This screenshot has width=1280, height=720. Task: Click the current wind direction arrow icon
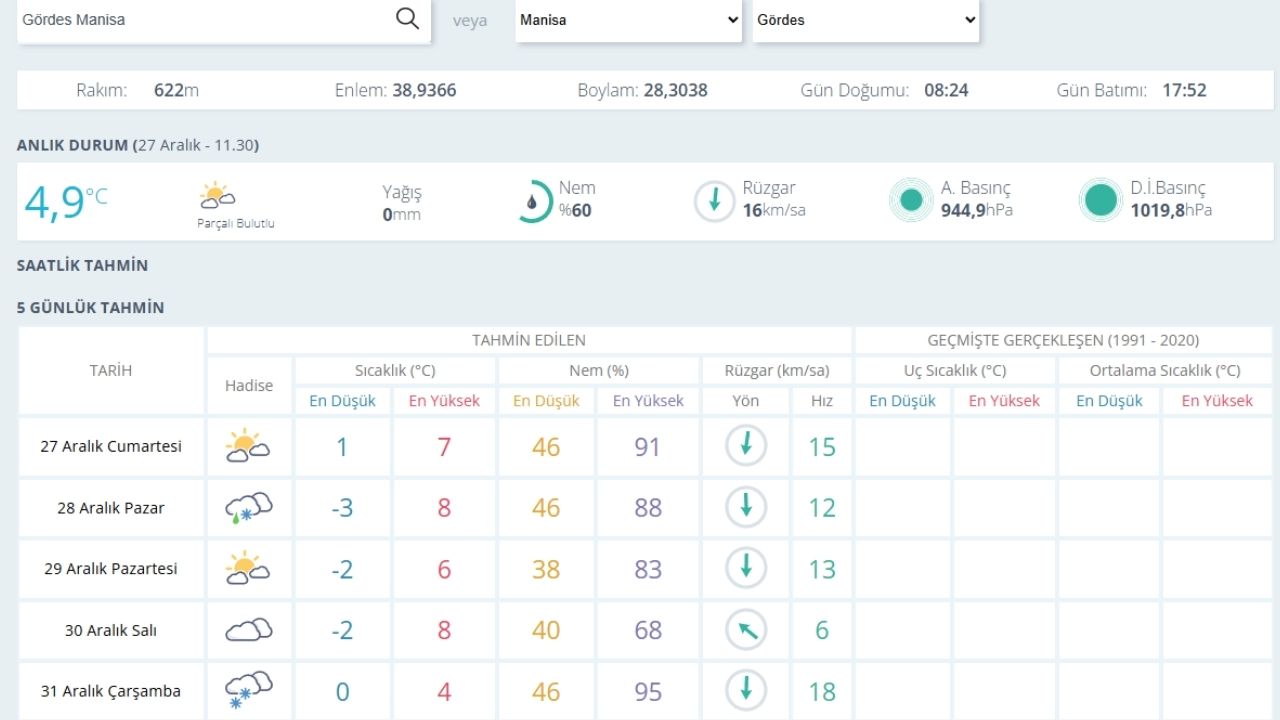pos(714,201)
